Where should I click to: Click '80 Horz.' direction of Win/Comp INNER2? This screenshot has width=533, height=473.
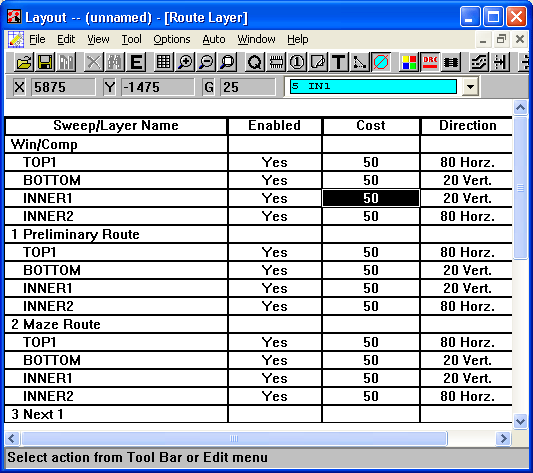tap(467, 216)
